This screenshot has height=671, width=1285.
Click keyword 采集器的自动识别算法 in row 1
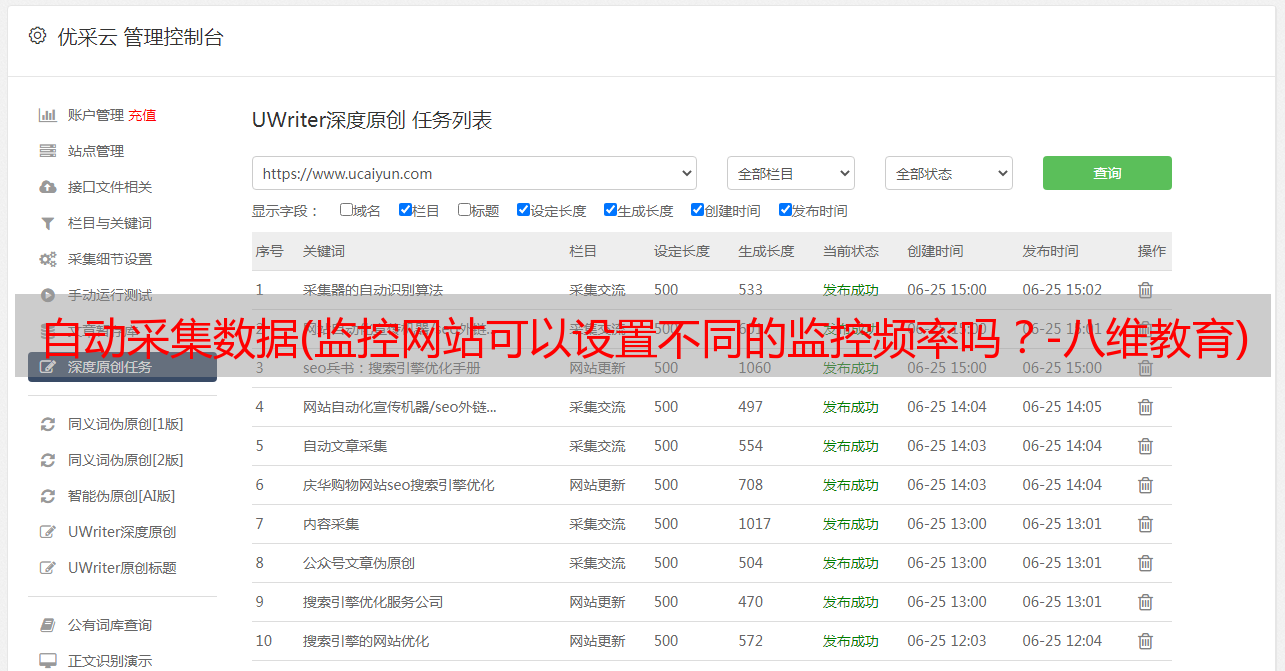pyautogui.click(x=373, y=290)
